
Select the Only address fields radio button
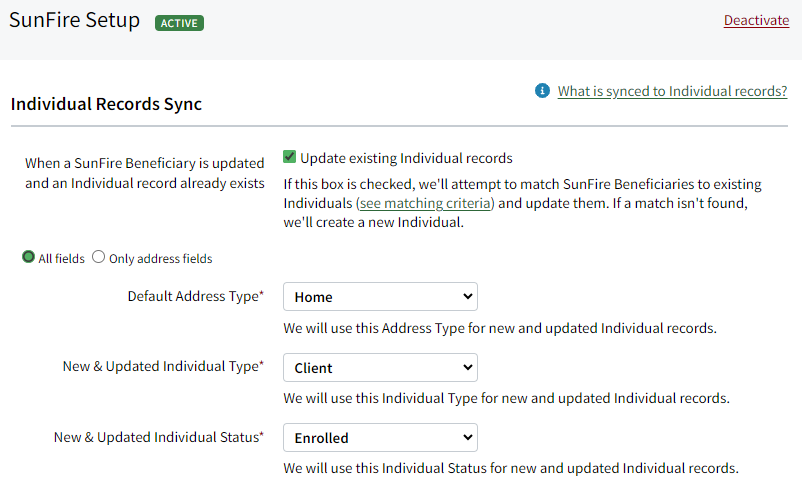98,257
